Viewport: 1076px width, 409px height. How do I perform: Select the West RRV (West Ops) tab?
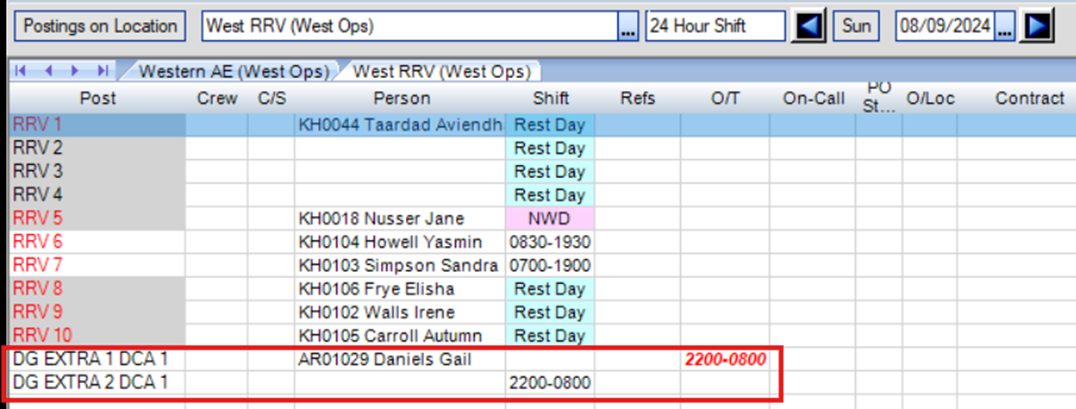coord(441,72)
